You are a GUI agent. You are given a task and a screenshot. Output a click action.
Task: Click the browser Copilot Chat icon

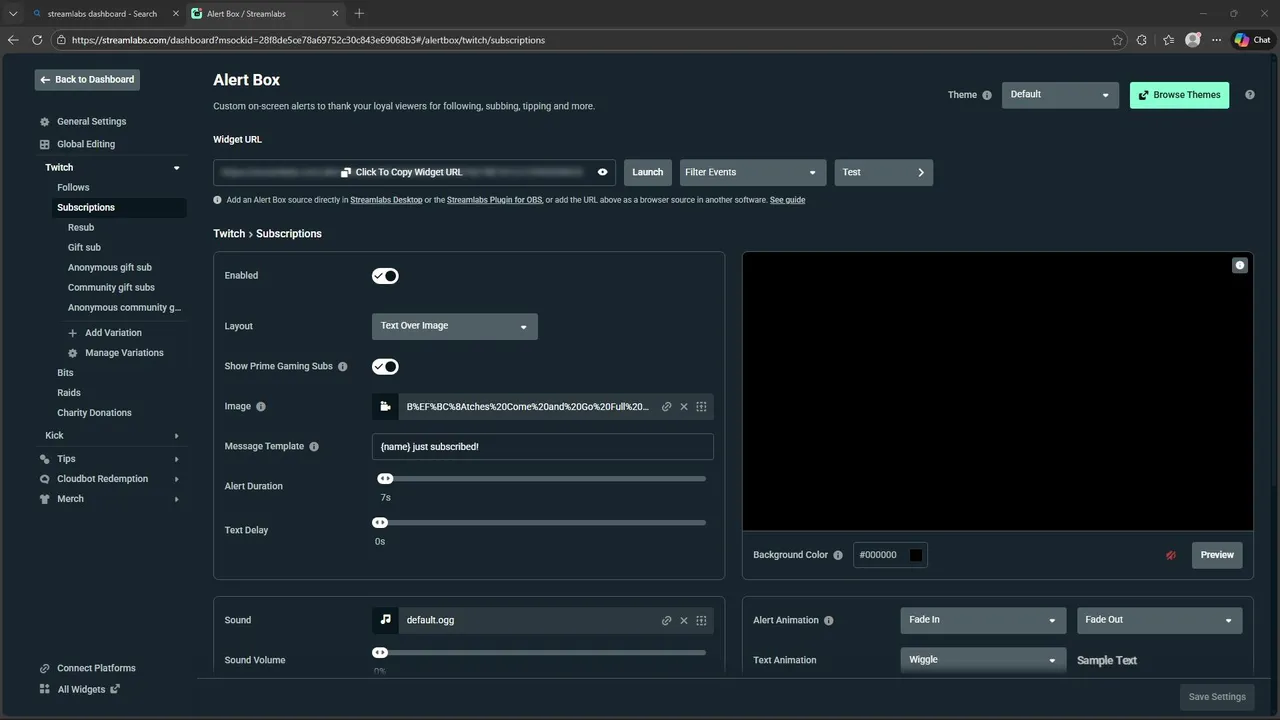pyautogui.click(x=1252, y=40)
